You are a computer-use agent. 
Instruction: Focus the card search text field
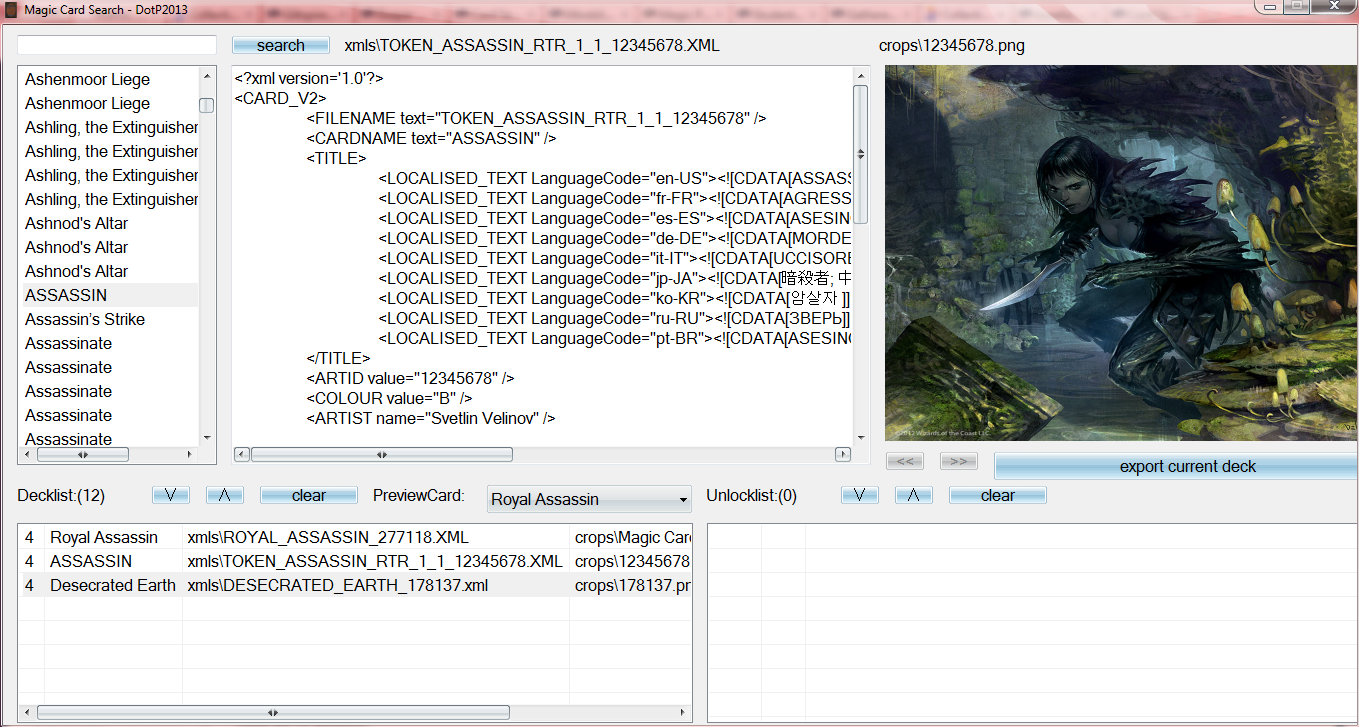pyautogui.click(x=117, y=45)
